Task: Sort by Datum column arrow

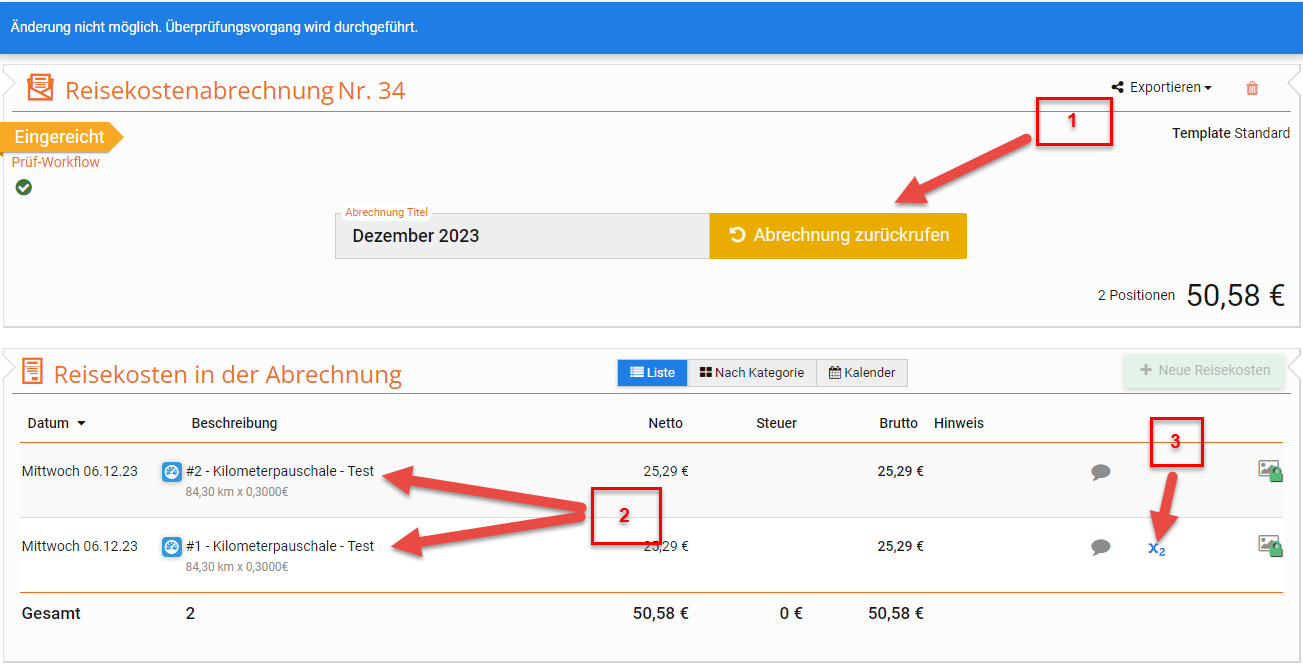Action: [81, 423]
